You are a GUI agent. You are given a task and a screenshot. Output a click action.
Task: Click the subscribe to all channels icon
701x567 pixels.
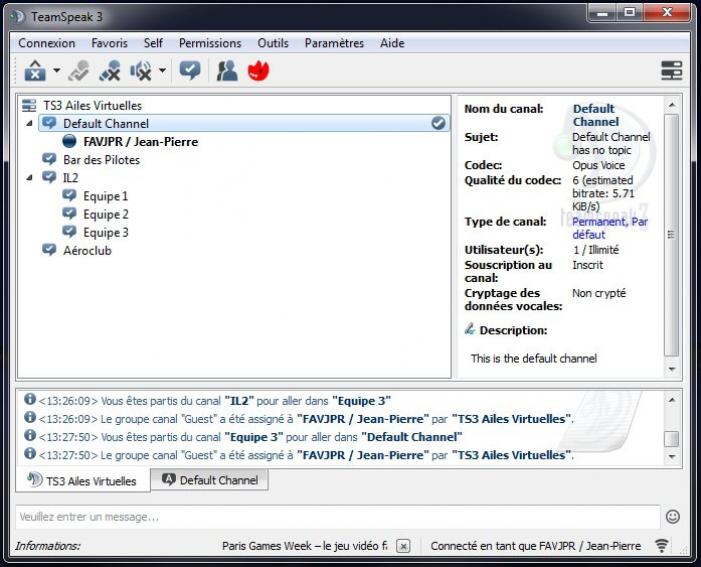(x=190, y=71)
